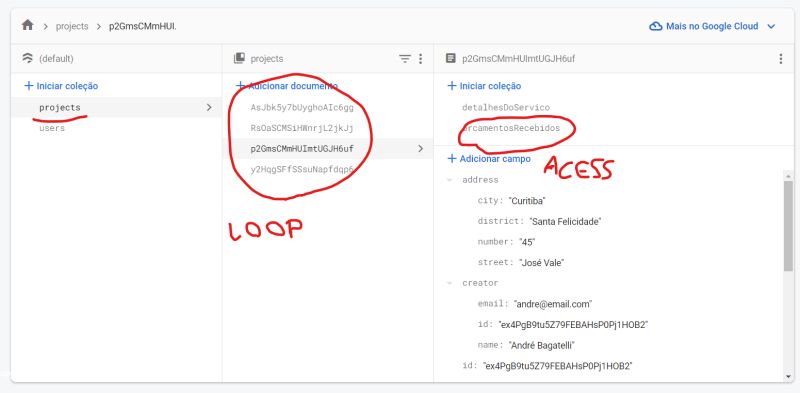
Task: Collapse the creator field group
Action: 449,283
